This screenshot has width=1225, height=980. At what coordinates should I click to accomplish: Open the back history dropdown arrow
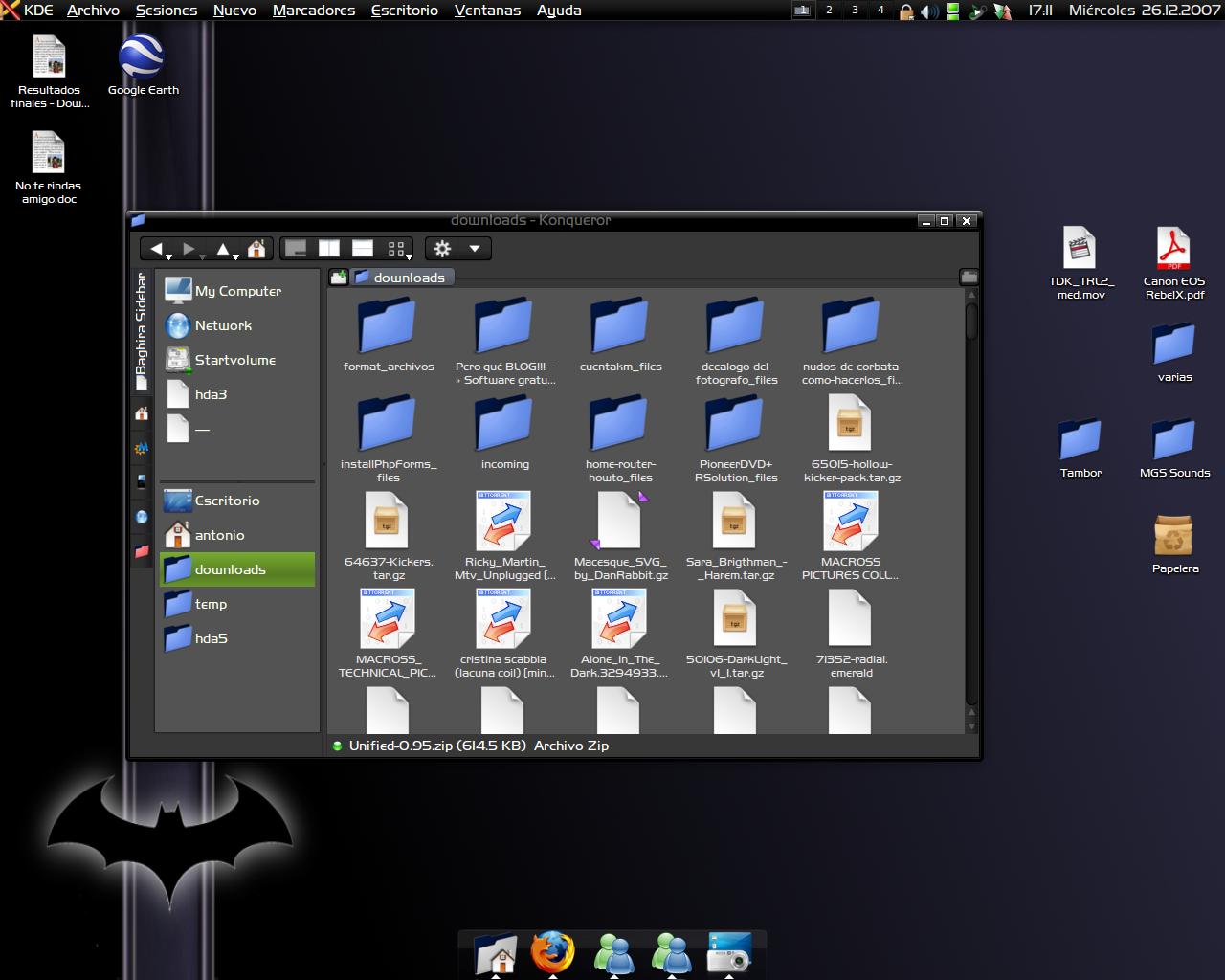[168, 256]
